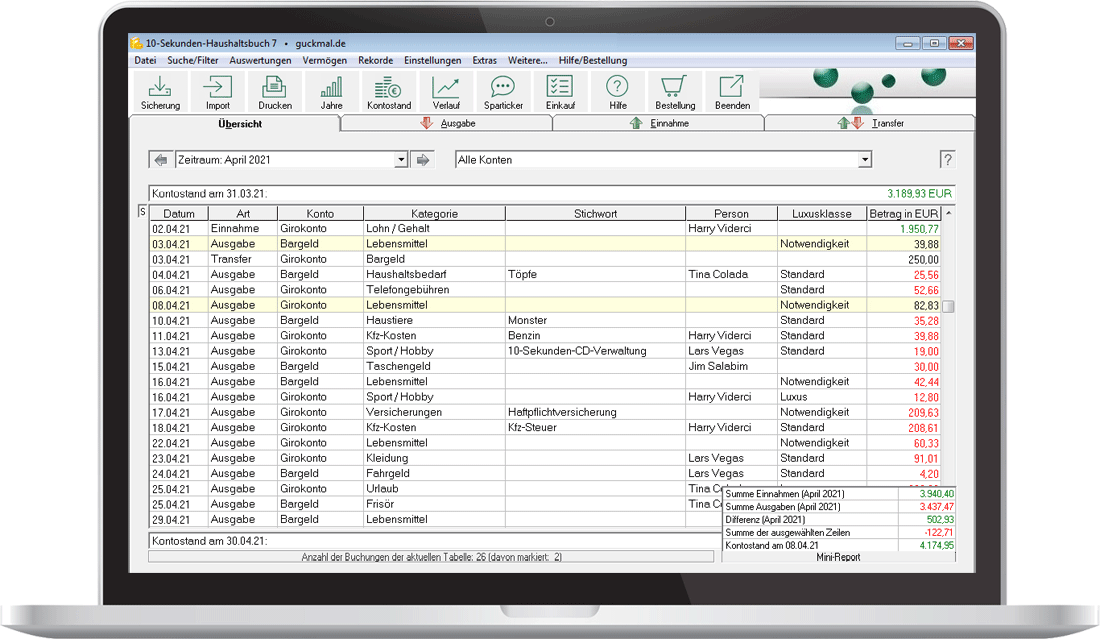Image resolution: width=1100 pixels, height=639 pixels.
Task: Sort by the Art column header
Action: pos(243,213)
